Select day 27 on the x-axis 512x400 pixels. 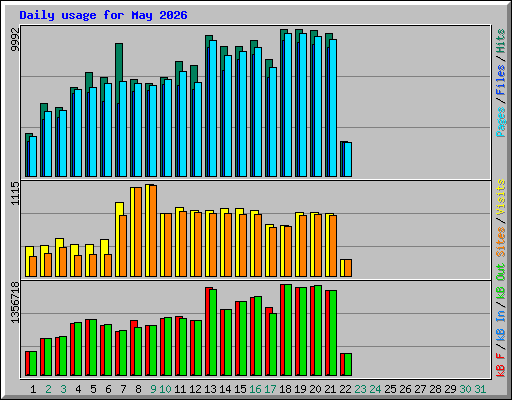point(420,389)
